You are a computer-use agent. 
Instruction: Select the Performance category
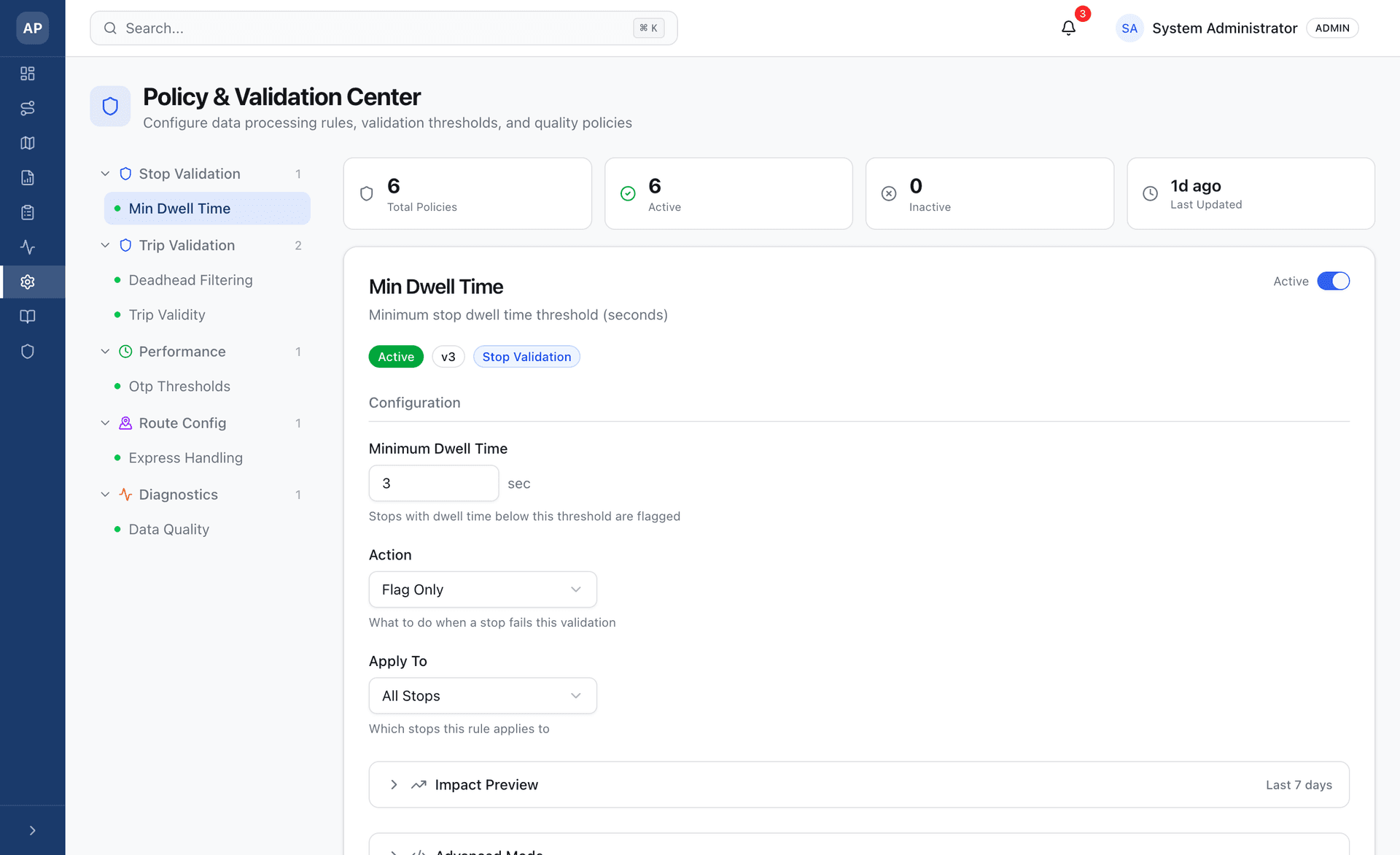(x=182, y=352)
